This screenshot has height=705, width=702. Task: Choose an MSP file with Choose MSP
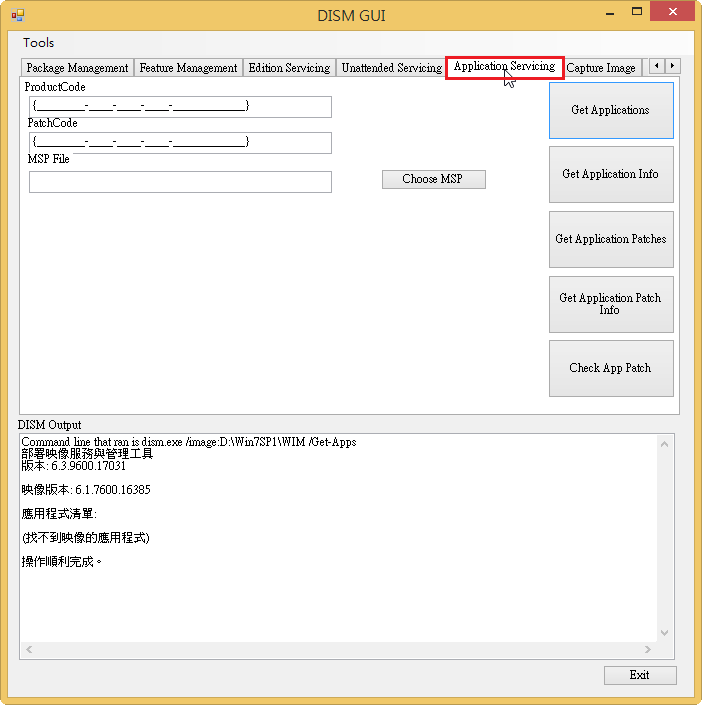[433, 179]
